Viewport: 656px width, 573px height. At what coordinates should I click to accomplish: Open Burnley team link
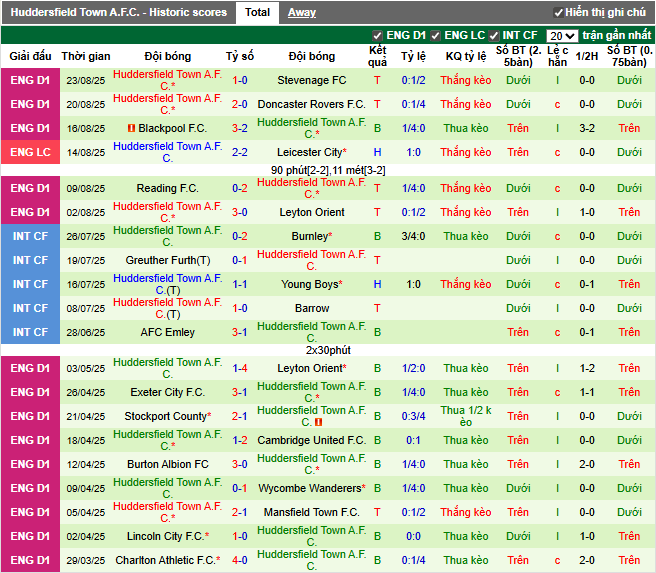[310, 236]
